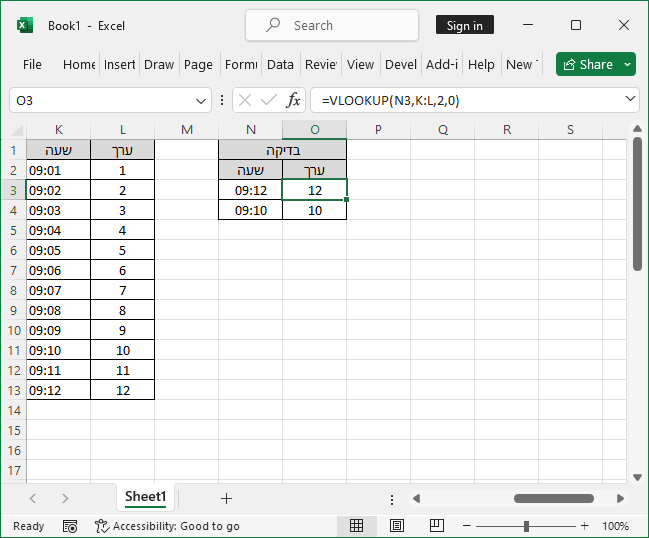This screenshot has width=649, height=538.
Task: Click the zoom out minus icon
Action: click(x=467, y=526)
